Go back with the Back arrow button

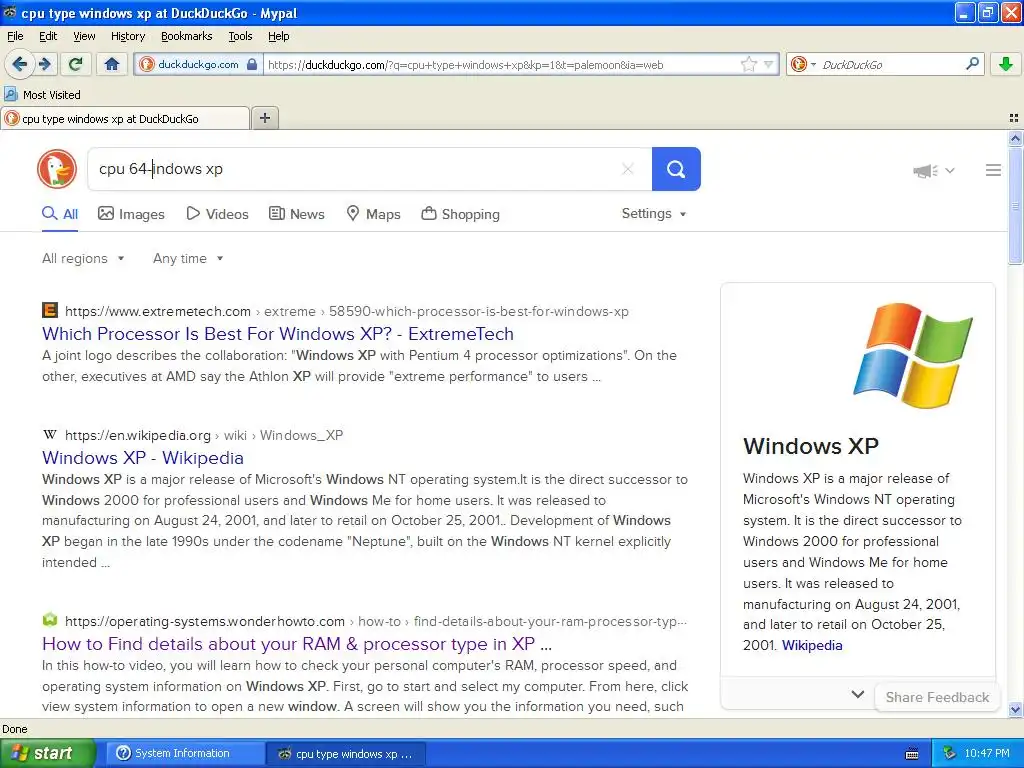20,64
